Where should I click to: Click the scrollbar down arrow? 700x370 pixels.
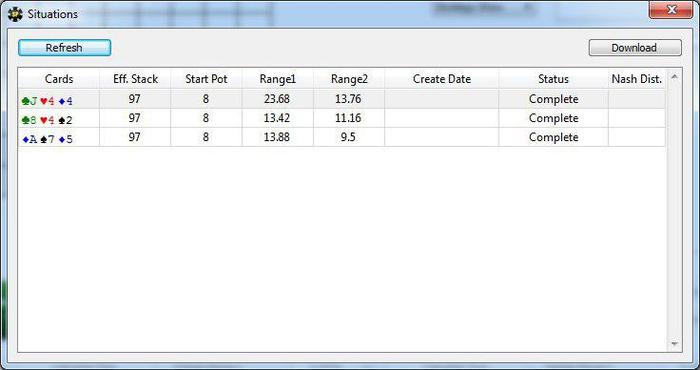(x=674, y=344)
